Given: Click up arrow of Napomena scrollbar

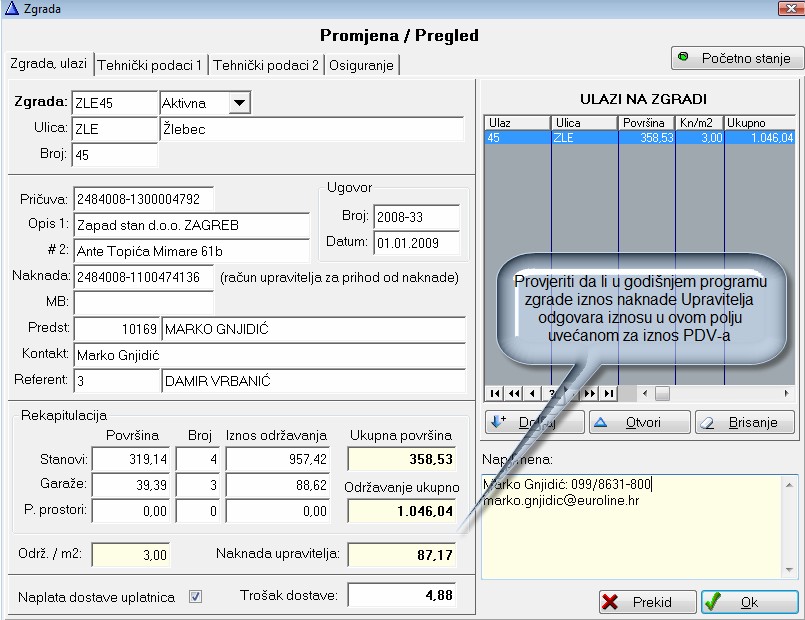Looking at the screenshot, I should tap(789, 485).
